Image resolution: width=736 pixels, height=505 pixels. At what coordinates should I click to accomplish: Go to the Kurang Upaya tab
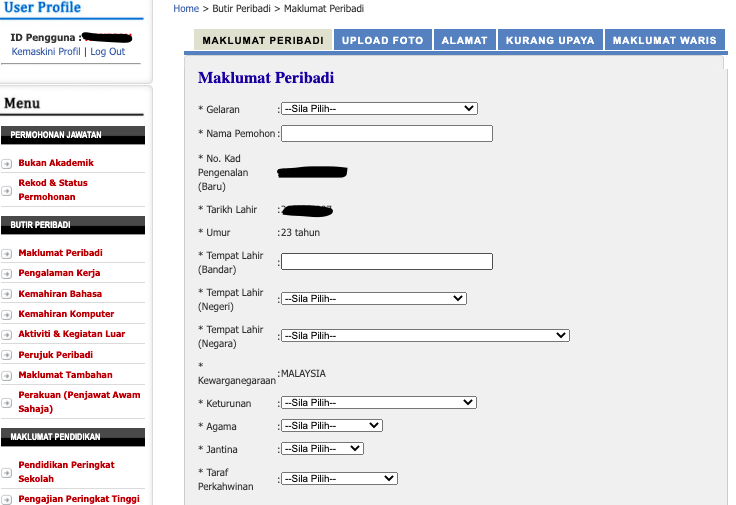click(x=550, y=41)
